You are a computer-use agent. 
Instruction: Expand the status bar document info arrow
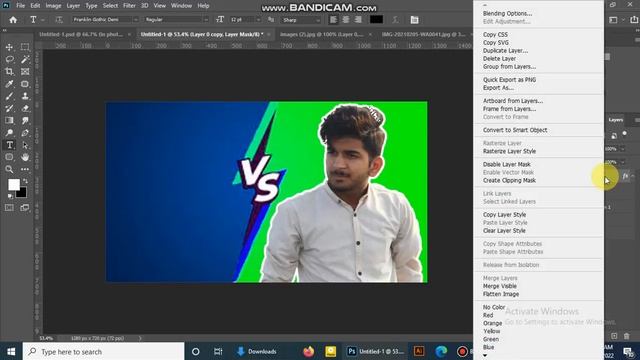pos(140,338)
